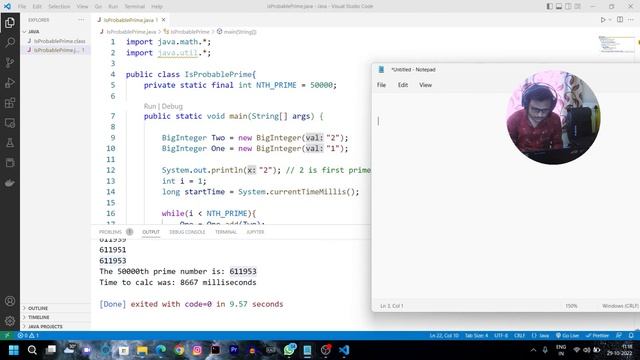Image resolution: width=640 pixels, height=360 pixels.
Task: Toggle secondary side bar layout icon
Action: [568, 6]
